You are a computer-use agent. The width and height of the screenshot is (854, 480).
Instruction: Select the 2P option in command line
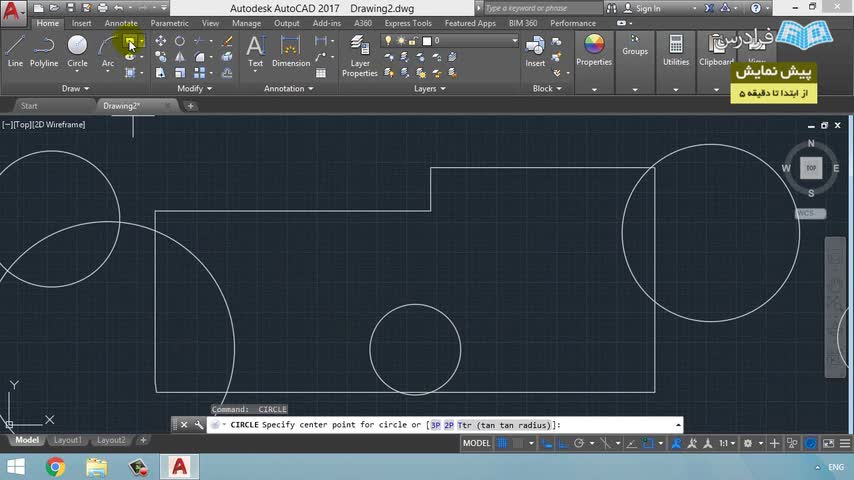449,425
